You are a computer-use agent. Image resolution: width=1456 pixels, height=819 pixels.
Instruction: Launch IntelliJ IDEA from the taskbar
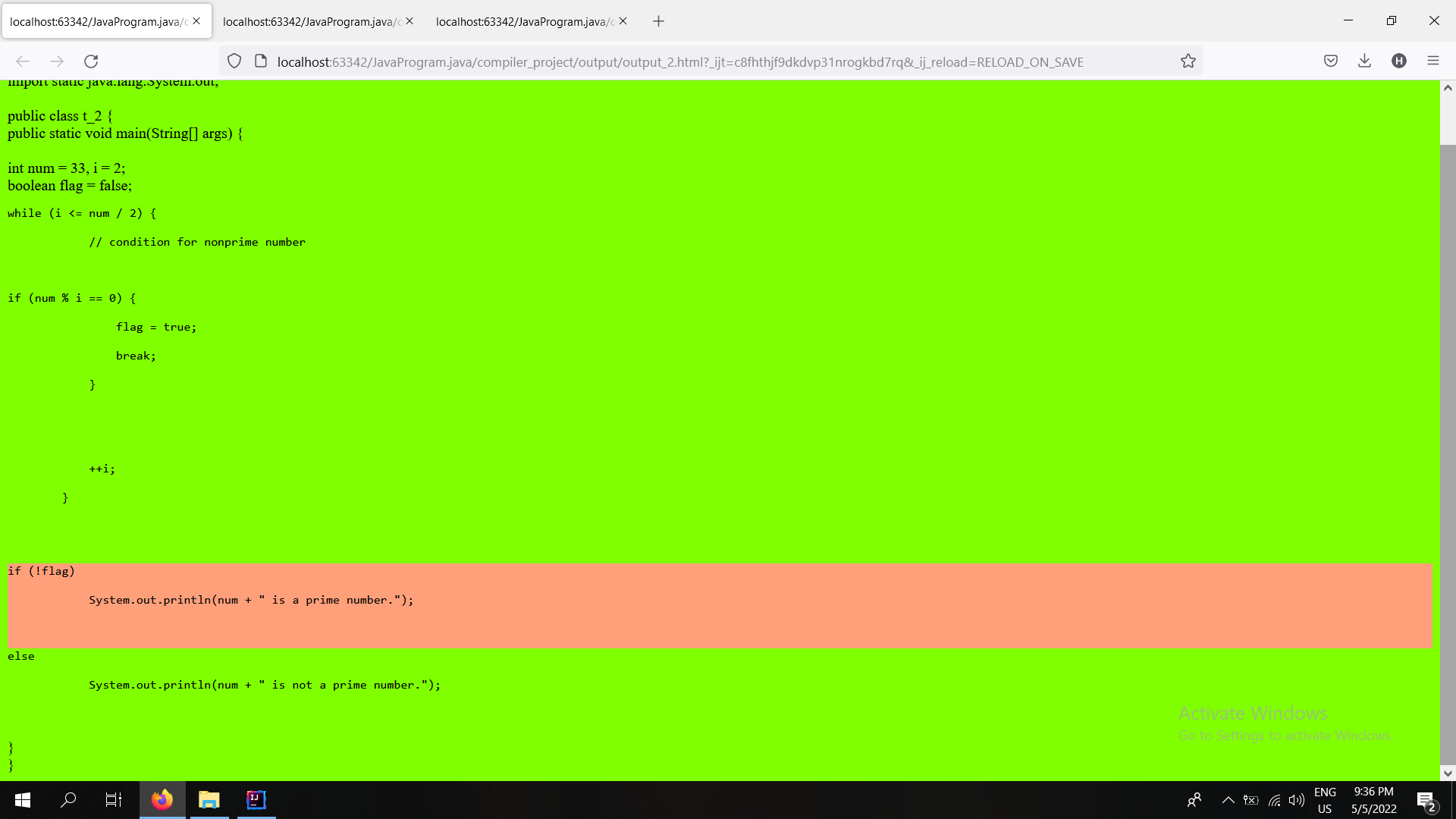pos(256,800)
